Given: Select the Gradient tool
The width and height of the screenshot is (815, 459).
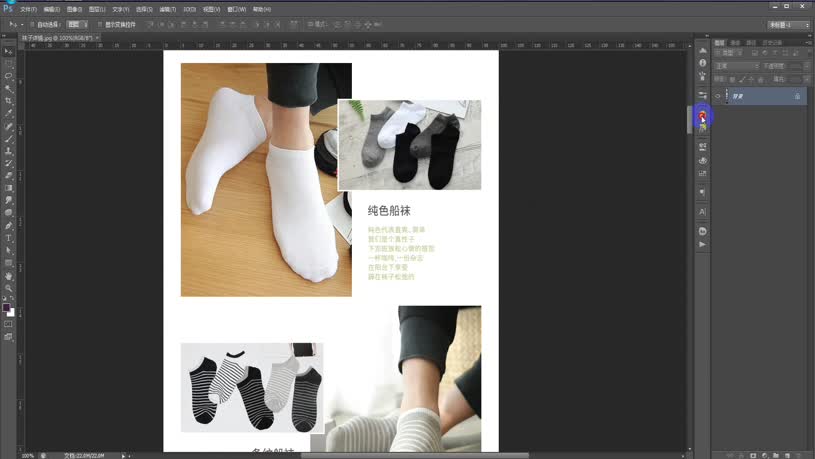Looking at the screenshot, I should 8,188.
